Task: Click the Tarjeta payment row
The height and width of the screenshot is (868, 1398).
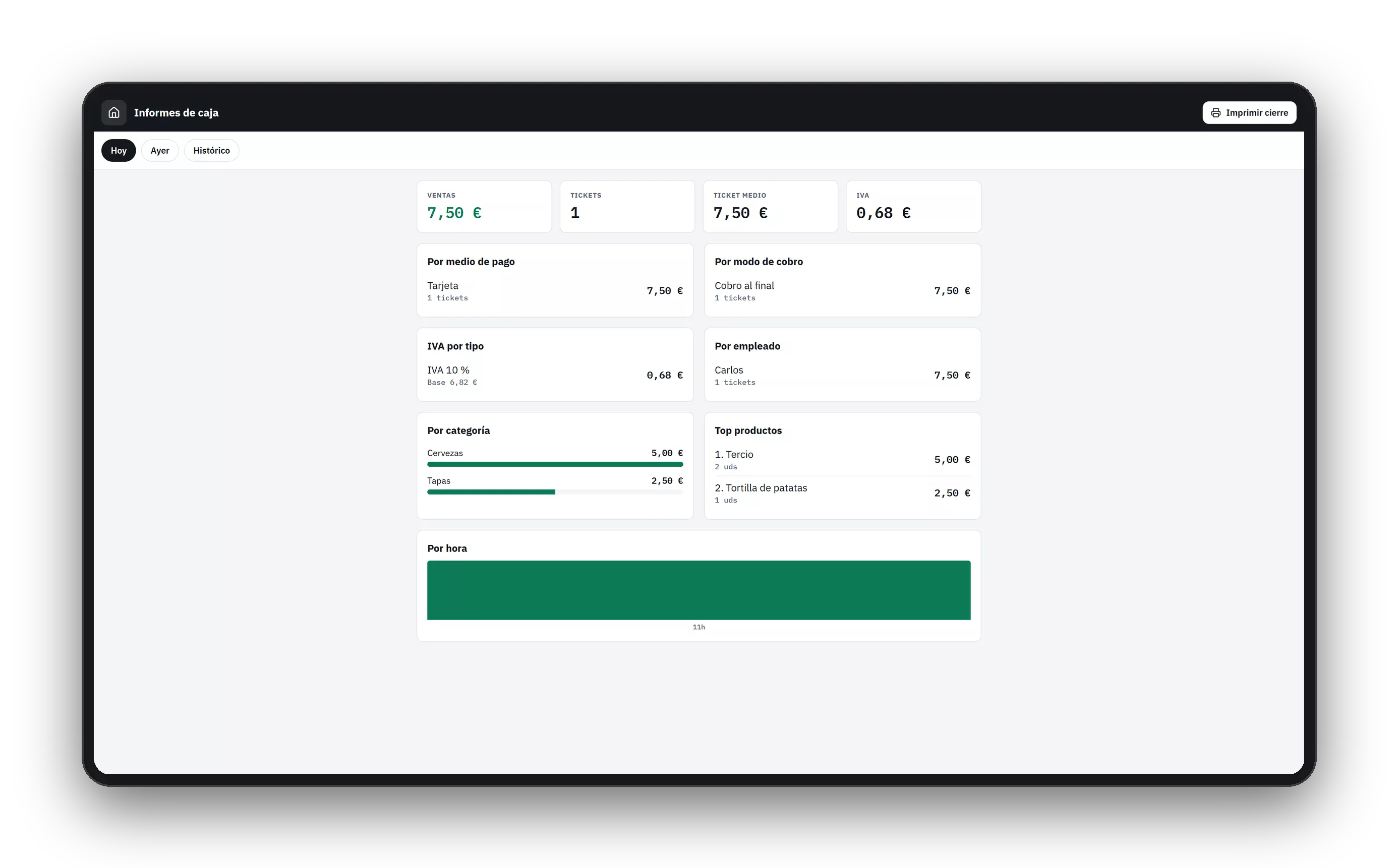Action: 555,291
